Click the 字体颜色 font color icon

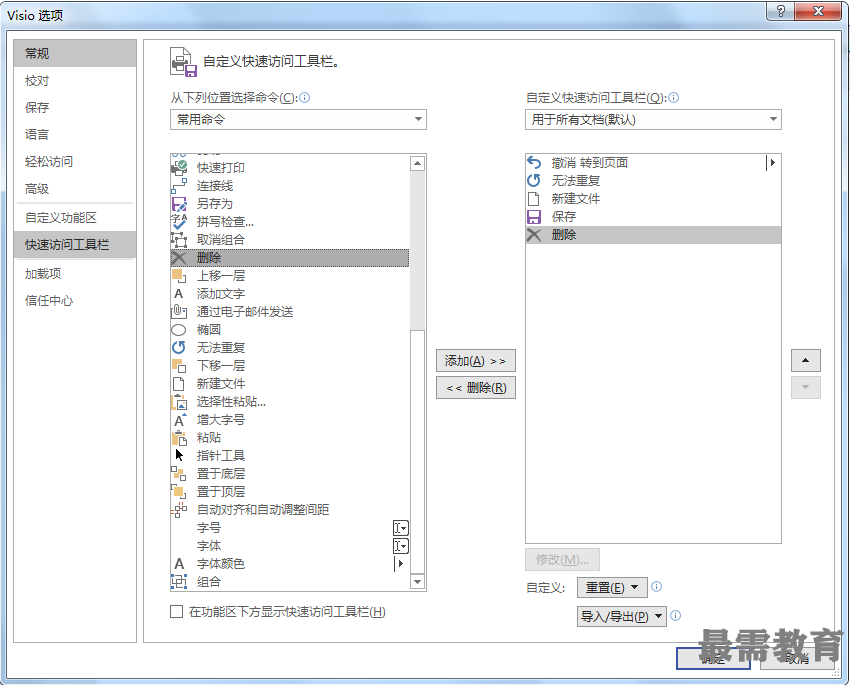[179, 564]
